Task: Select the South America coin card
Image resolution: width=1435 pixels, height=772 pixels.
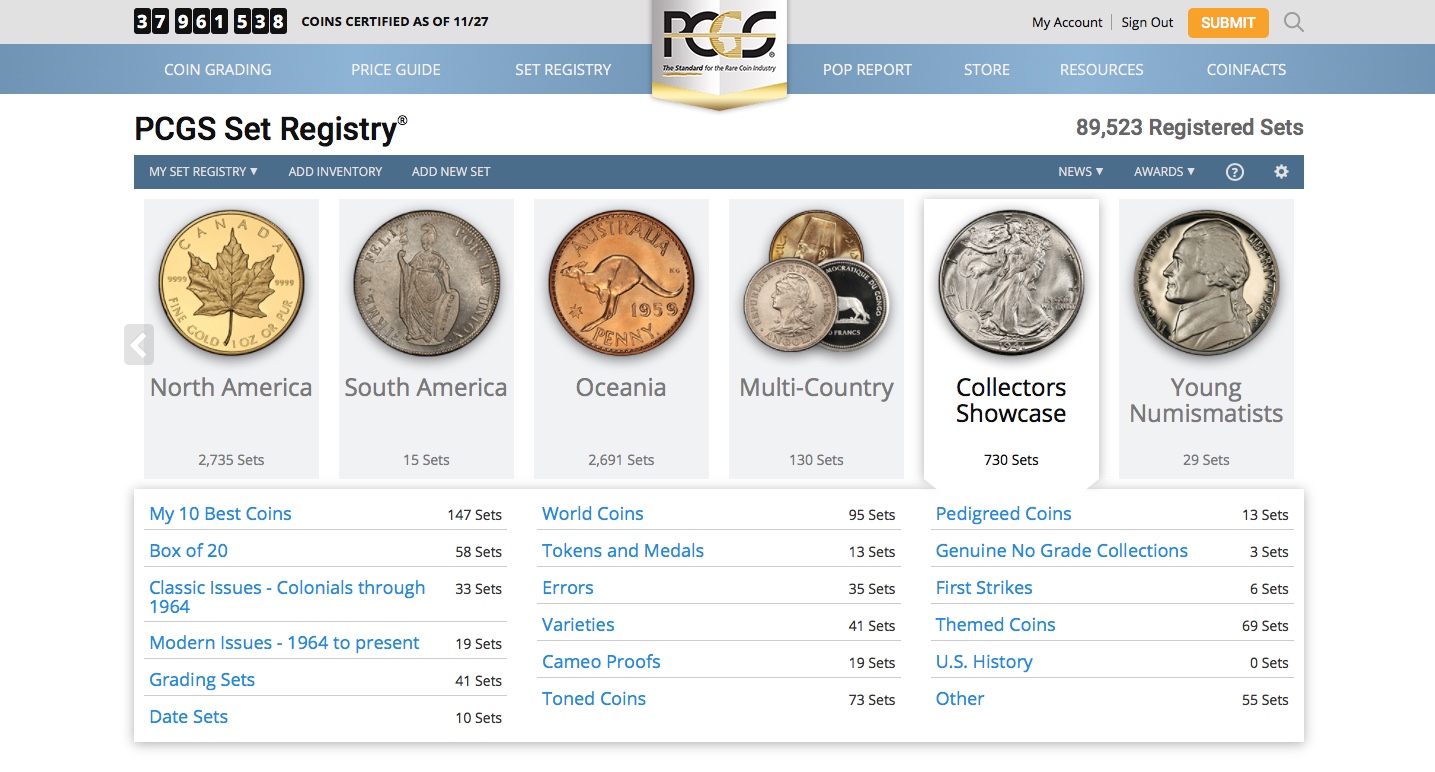Action: tap(426, 338)
